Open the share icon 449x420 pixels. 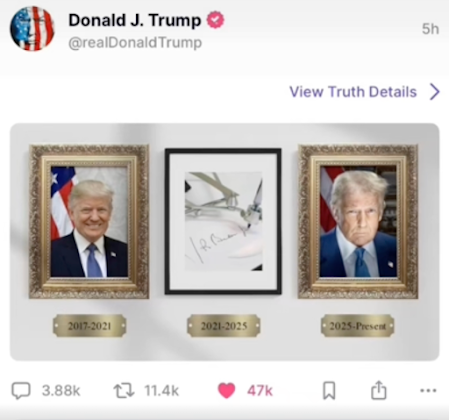tap(379, 390)
